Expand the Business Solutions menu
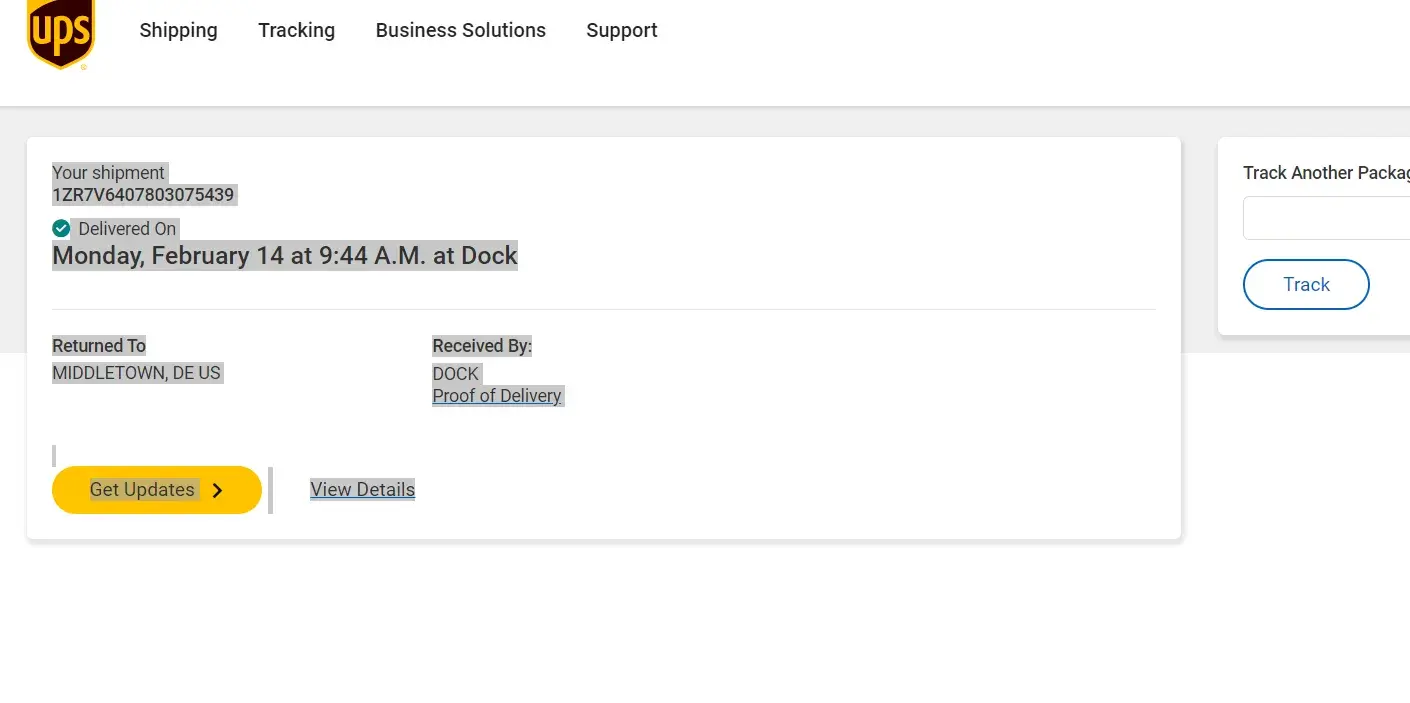This screenshot has height=703, width=1410. (460, 30)
